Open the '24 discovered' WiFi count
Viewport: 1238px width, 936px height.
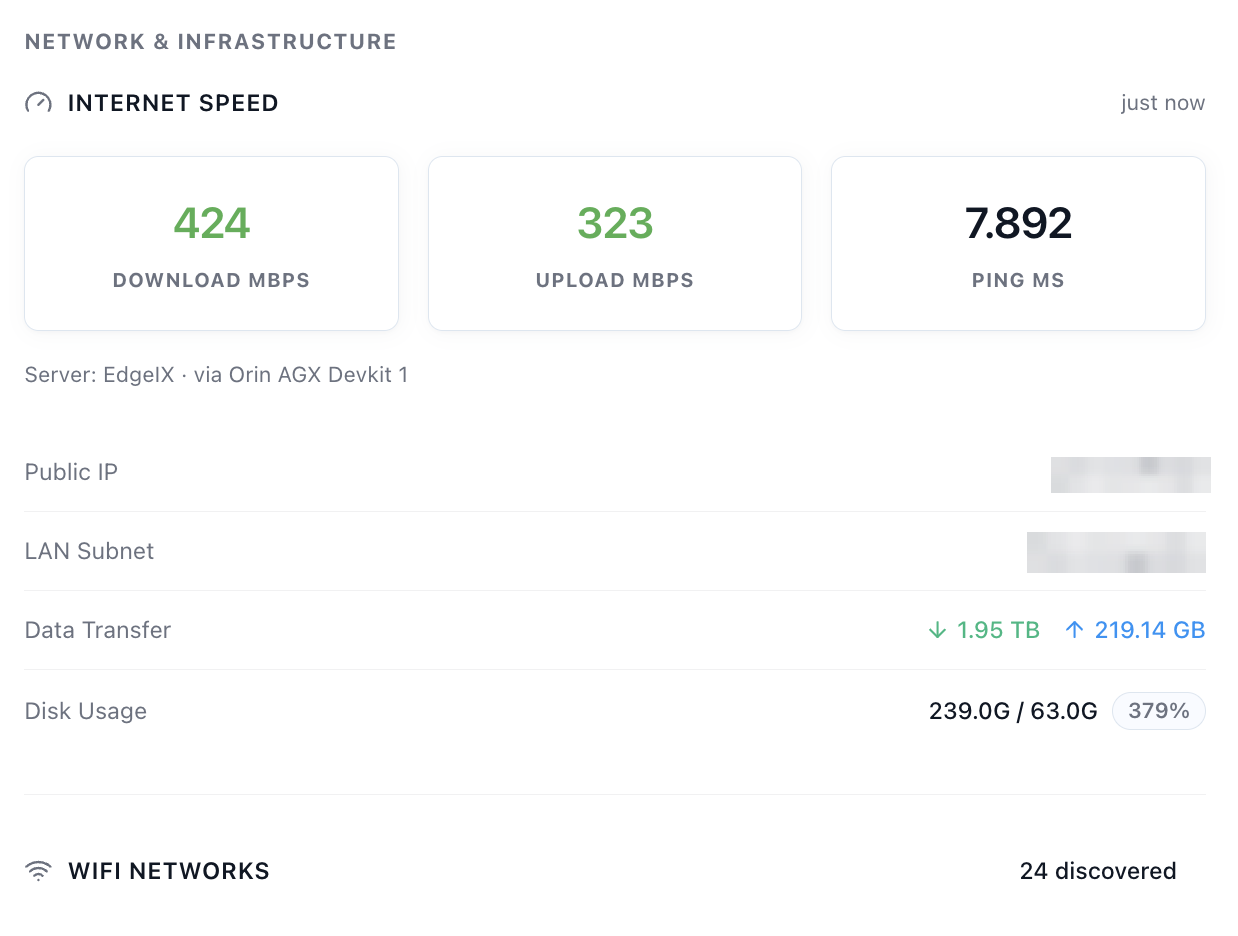[x=1098, y=871]
